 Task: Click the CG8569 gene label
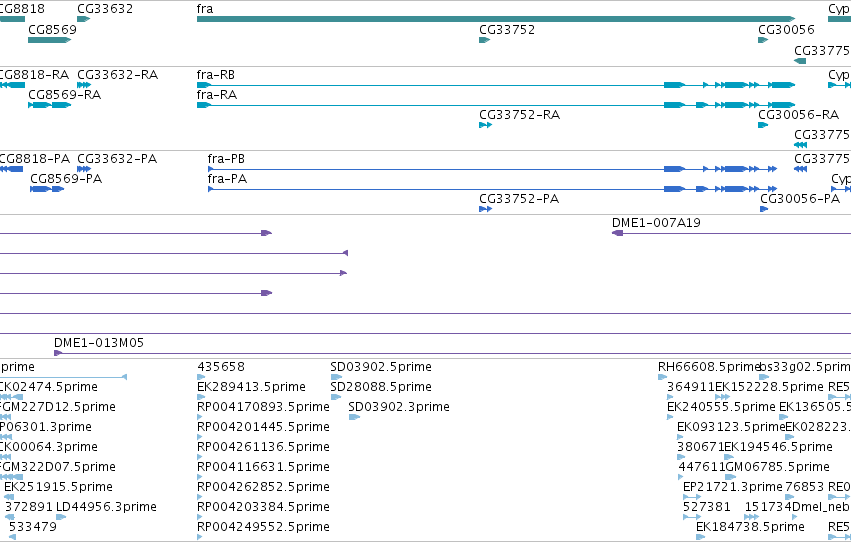click(52, 29)
